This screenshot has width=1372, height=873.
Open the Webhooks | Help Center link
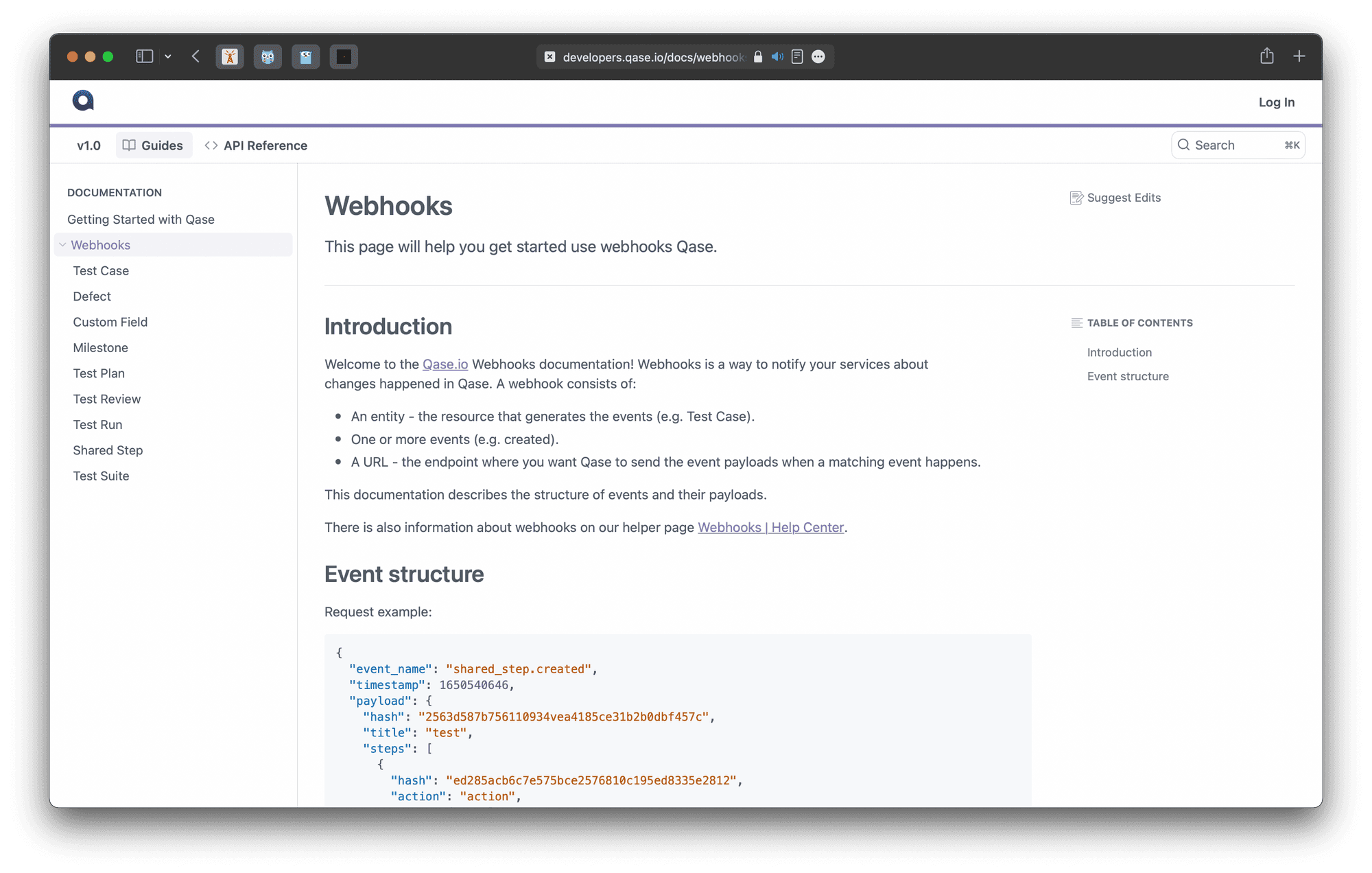770,527
